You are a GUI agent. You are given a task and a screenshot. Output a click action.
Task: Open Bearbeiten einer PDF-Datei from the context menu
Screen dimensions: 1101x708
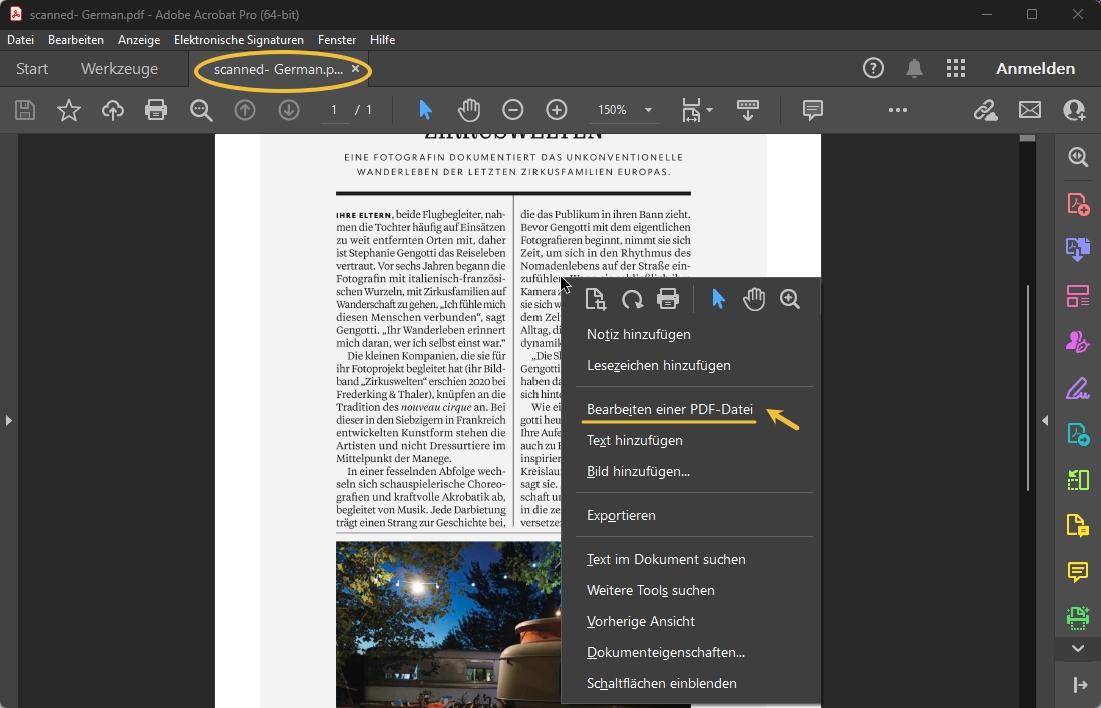pyautogui.click(x=669, y=409)
